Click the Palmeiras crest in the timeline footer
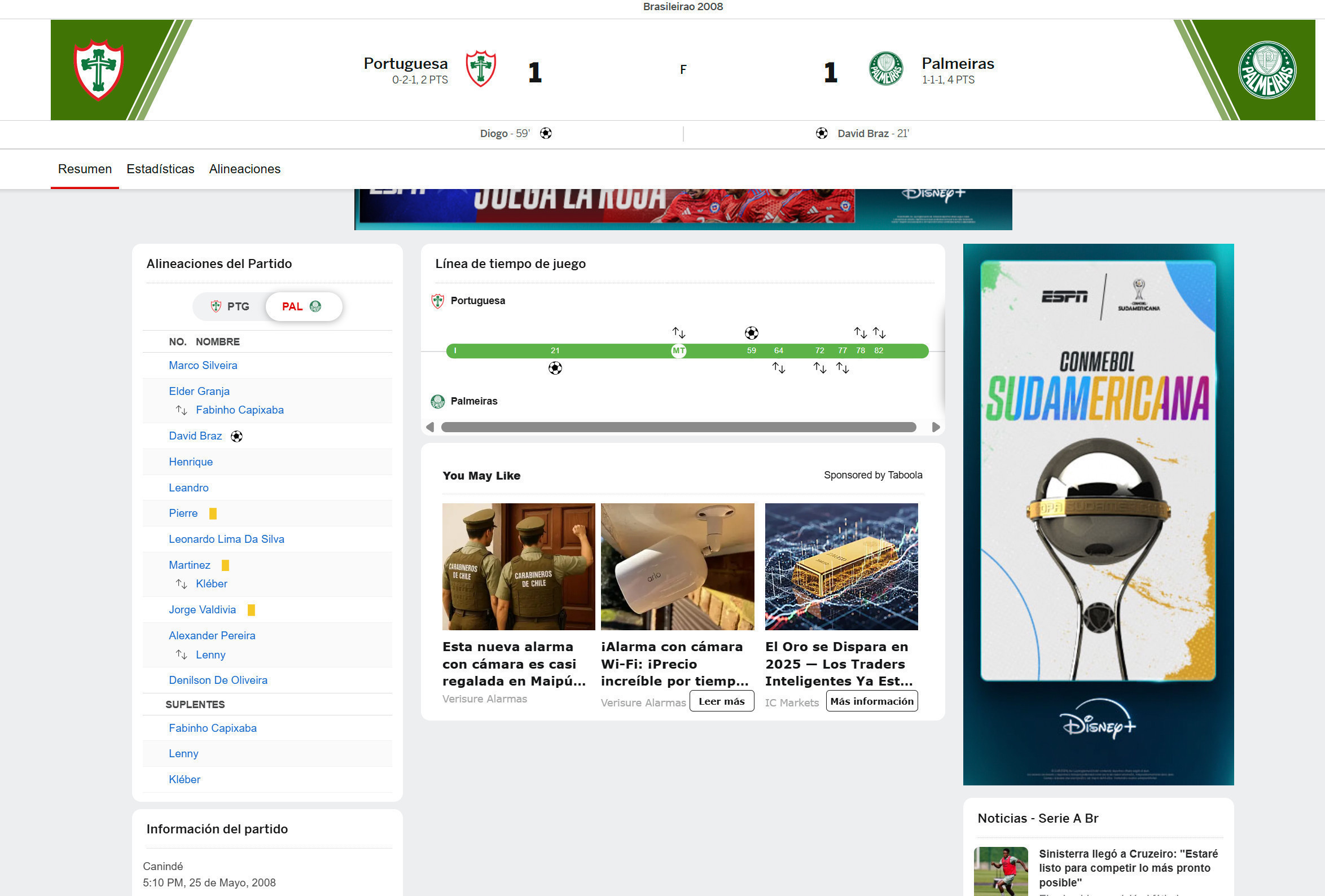 click(437, 401)
